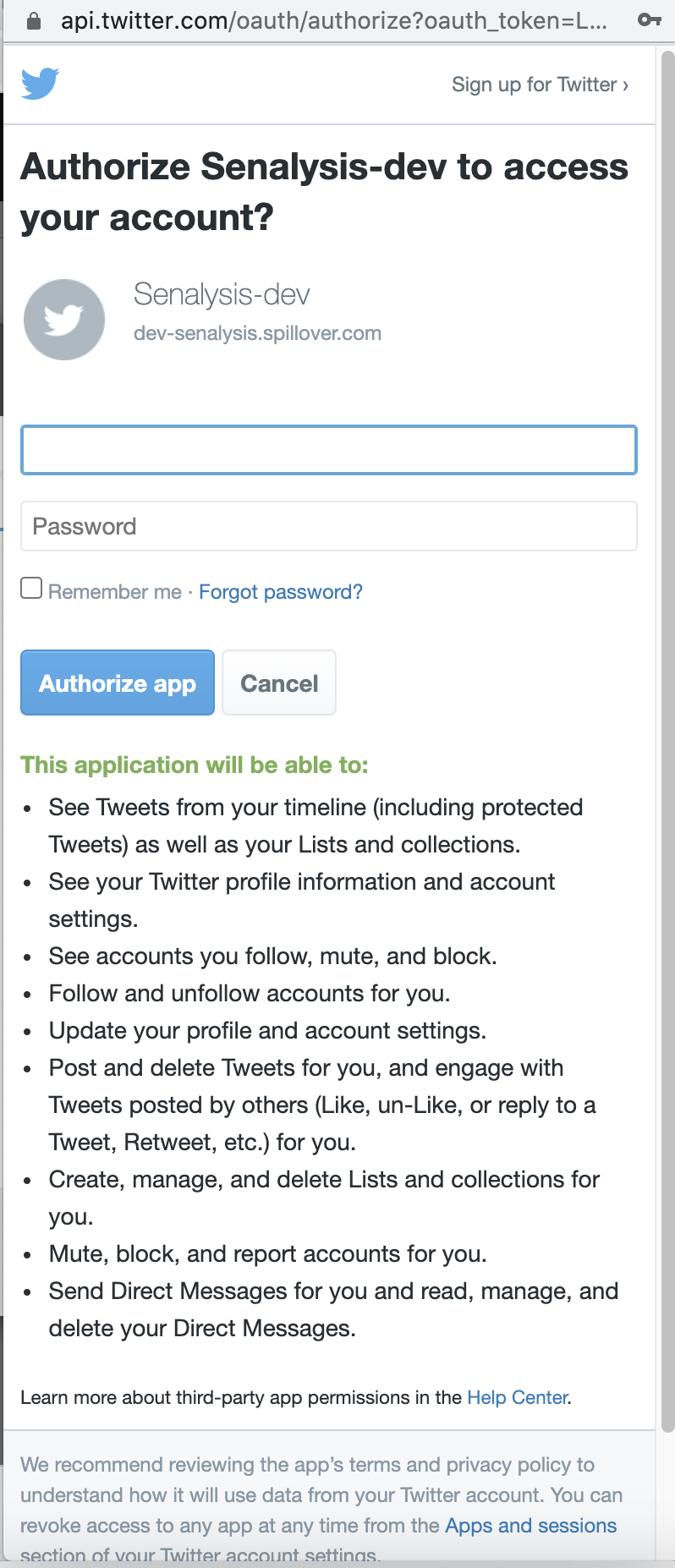The image size is (675, 1568).
Task: Open the Help Center link
Action: [x=518, y=1397]
